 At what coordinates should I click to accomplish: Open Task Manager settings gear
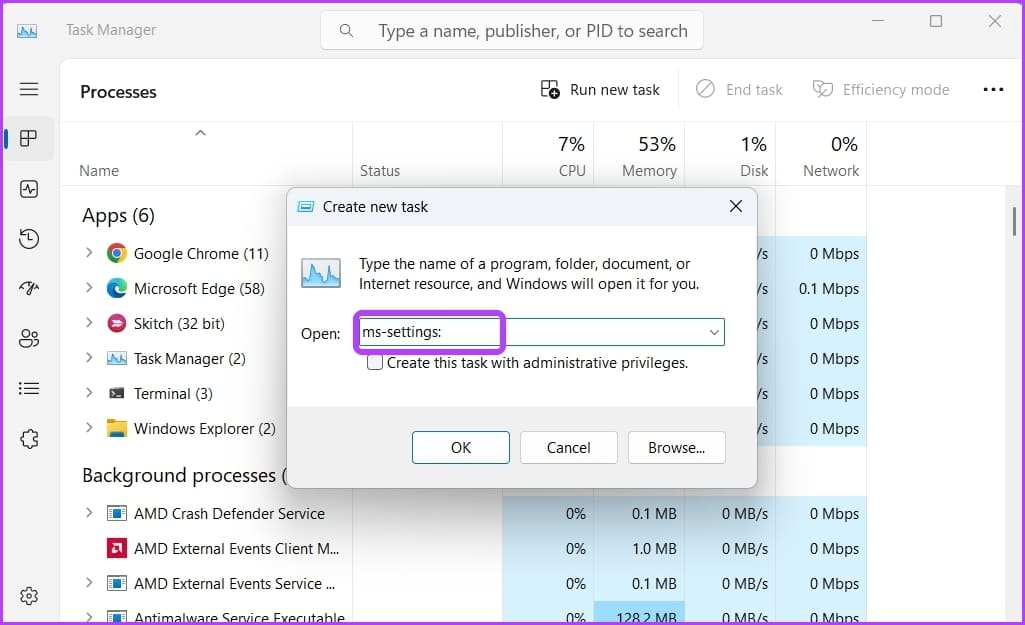29,596
